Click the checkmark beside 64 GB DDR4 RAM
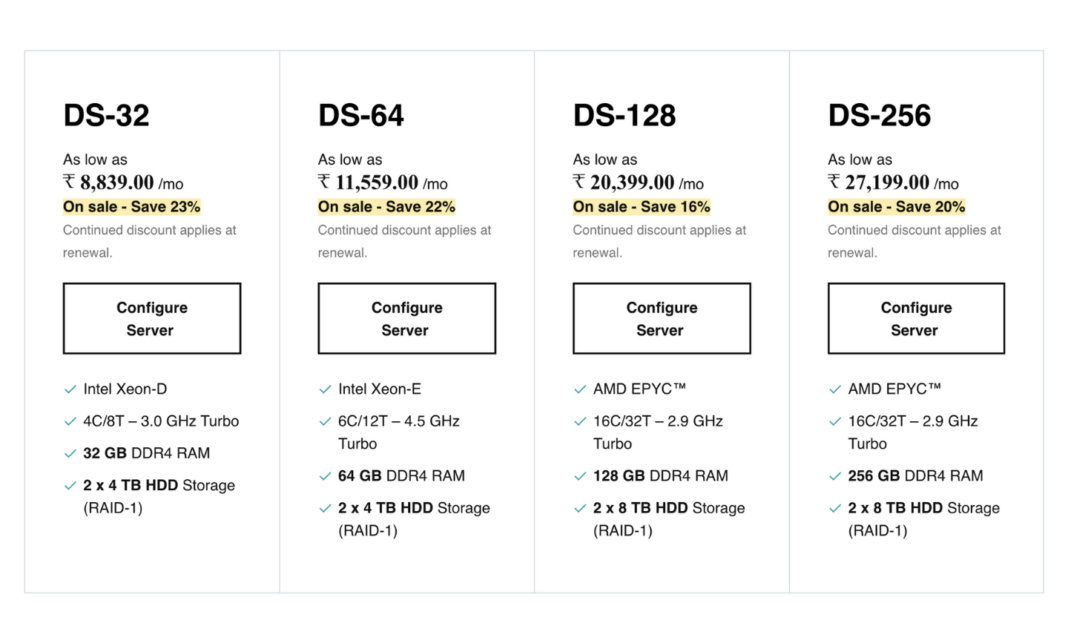Screen dimensions: 1068x623 coord(324,476)
